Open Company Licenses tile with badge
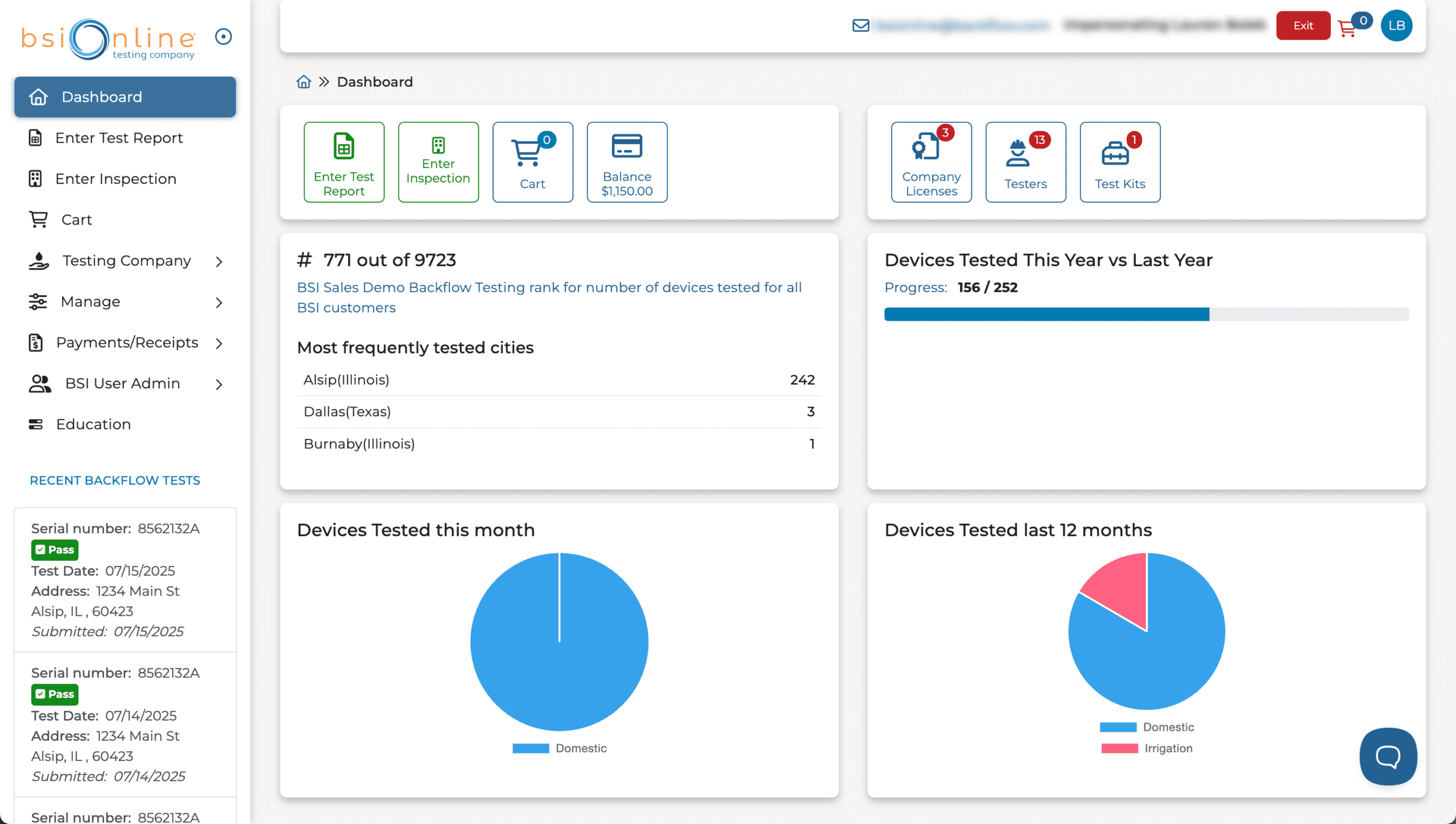 coord(931,162)
